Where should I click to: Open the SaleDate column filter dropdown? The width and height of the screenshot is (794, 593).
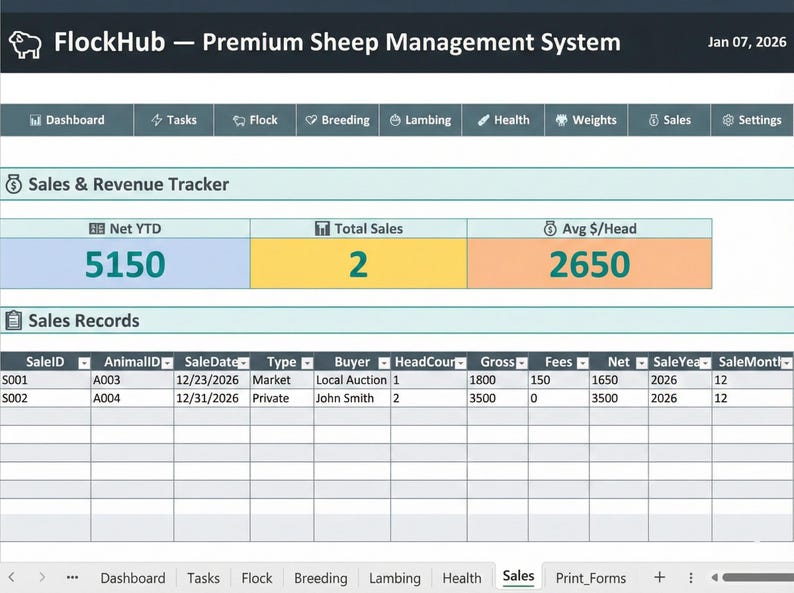tap(244, 363)
